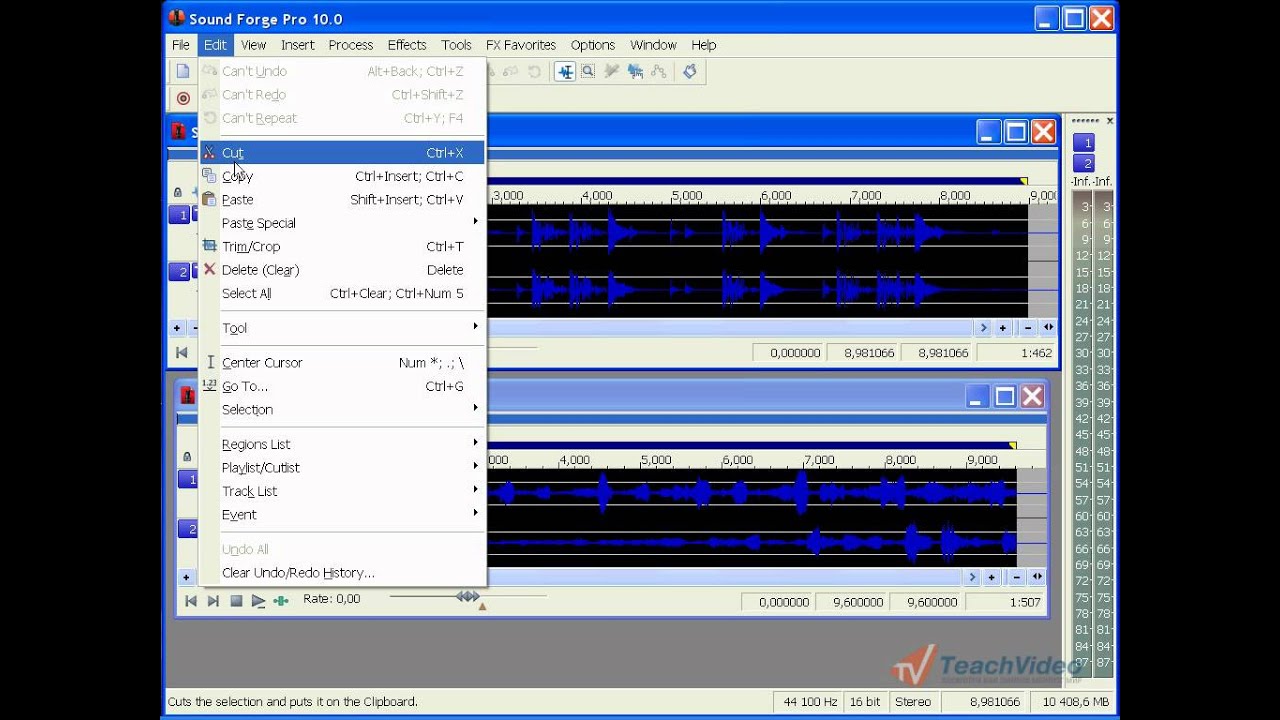Viewport: 1280px width, 720px height.
Task: Select the Pencil tool in toolbar
Action: coord(611,71)
